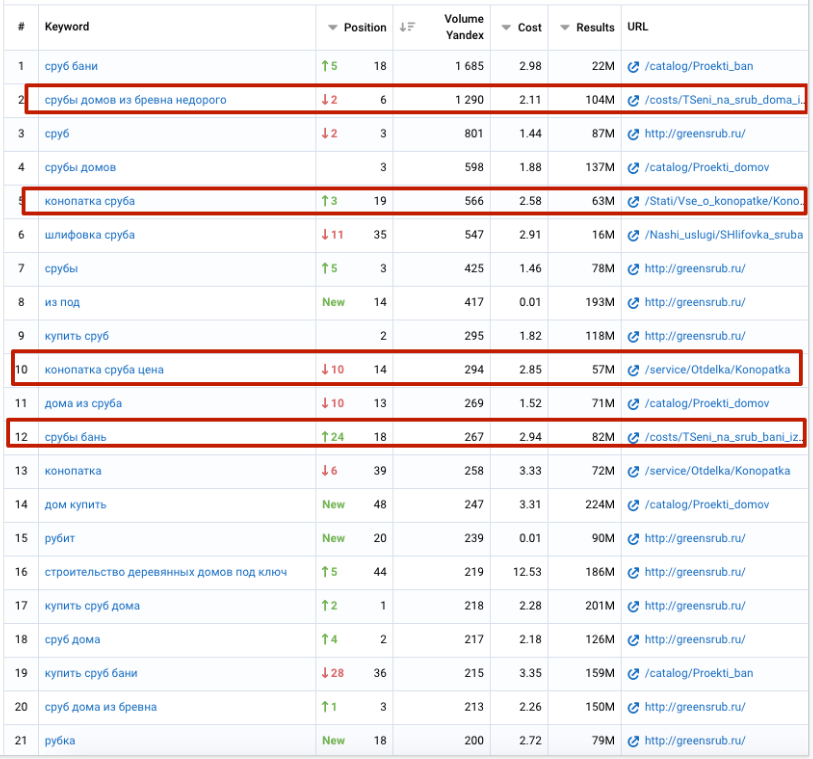The width and height of the screenshot is (813, 759).
Task: Click external link icon in конопатка сруба цена row
Action: [x=633, y=370]
